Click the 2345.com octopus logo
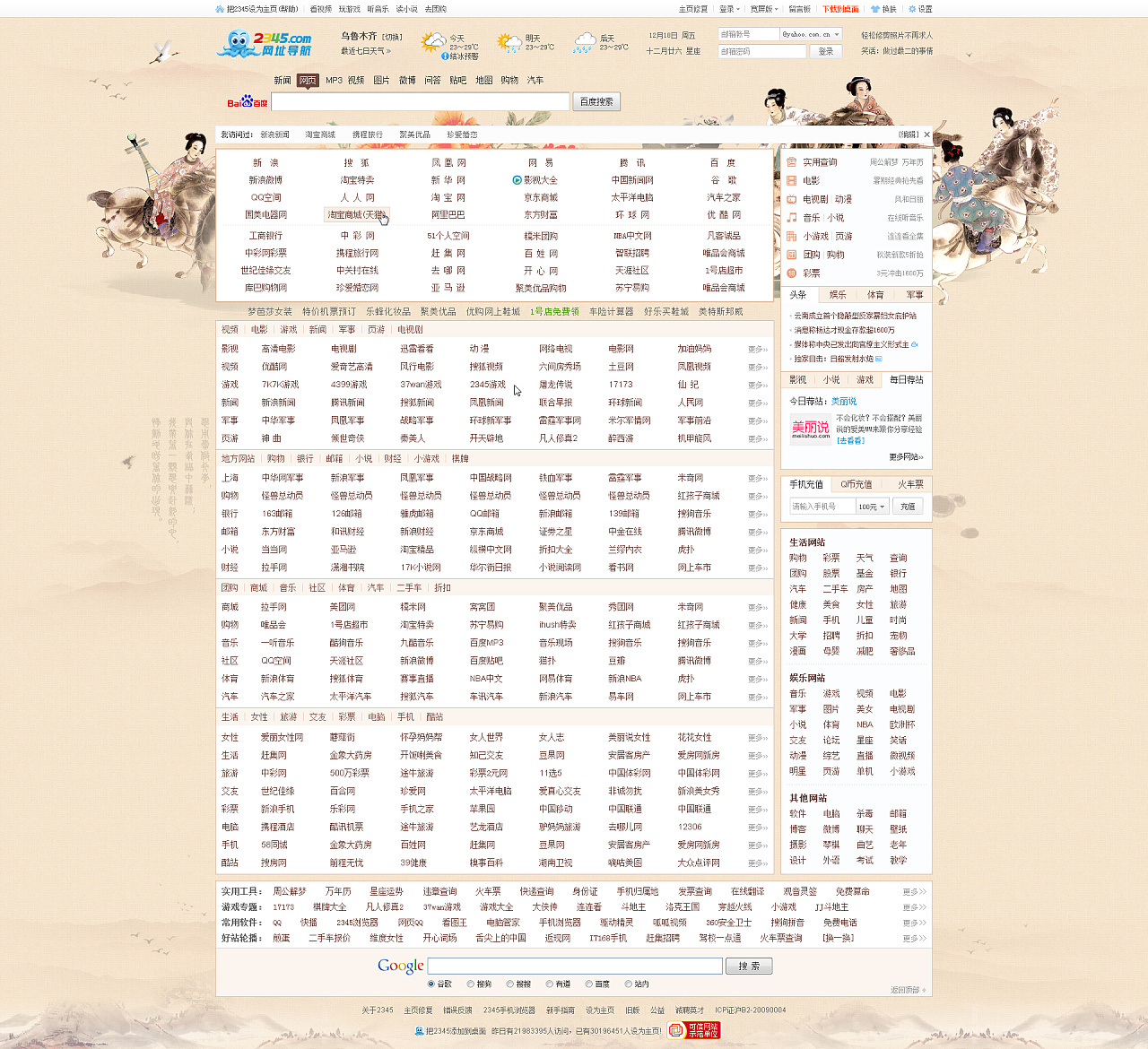This screenshot has height=1049, width=1148. coord(264,43)
